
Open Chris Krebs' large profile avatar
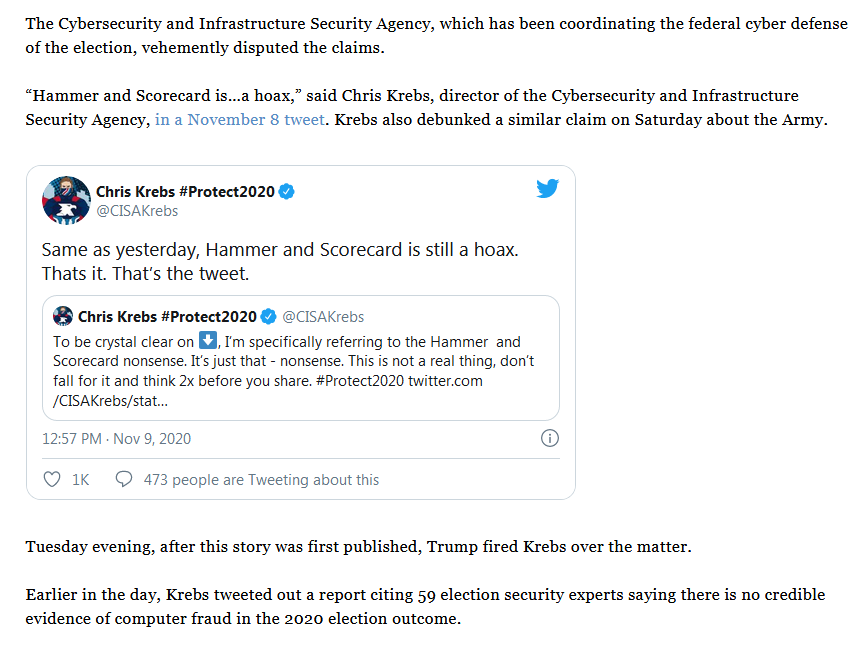66,200
